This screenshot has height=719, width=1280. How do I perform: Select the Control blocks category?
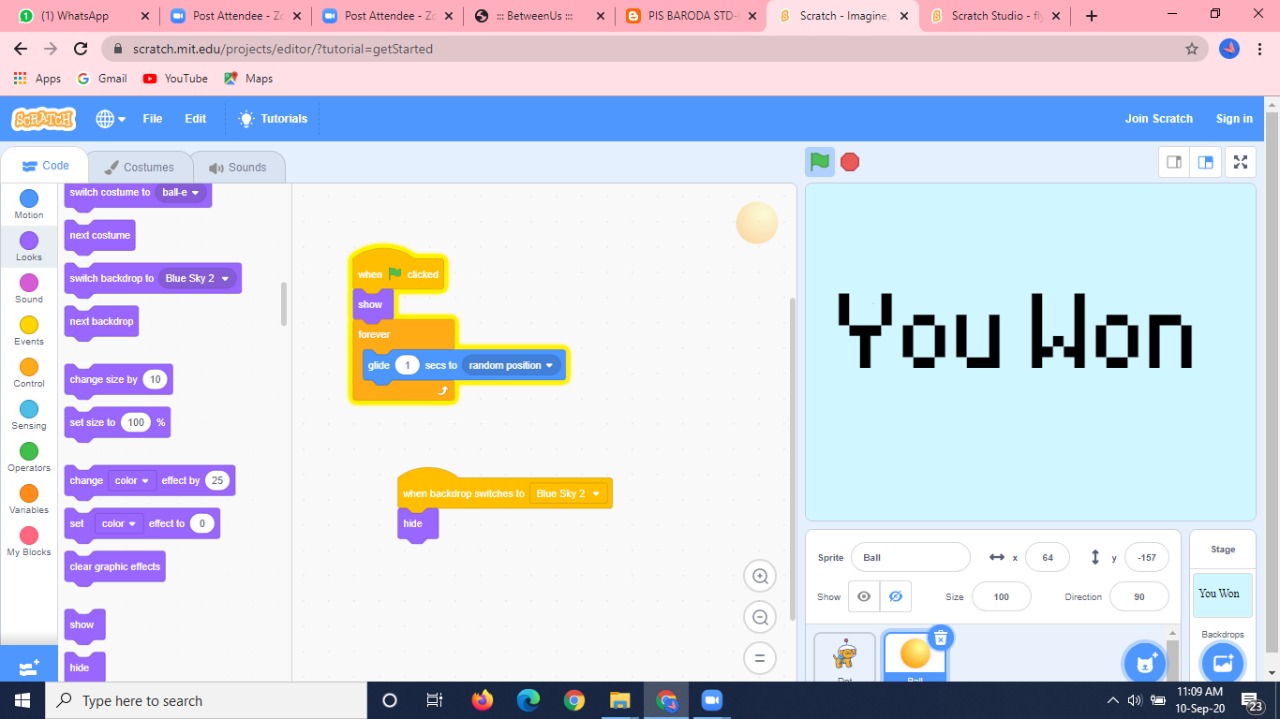tap(28, 373)
